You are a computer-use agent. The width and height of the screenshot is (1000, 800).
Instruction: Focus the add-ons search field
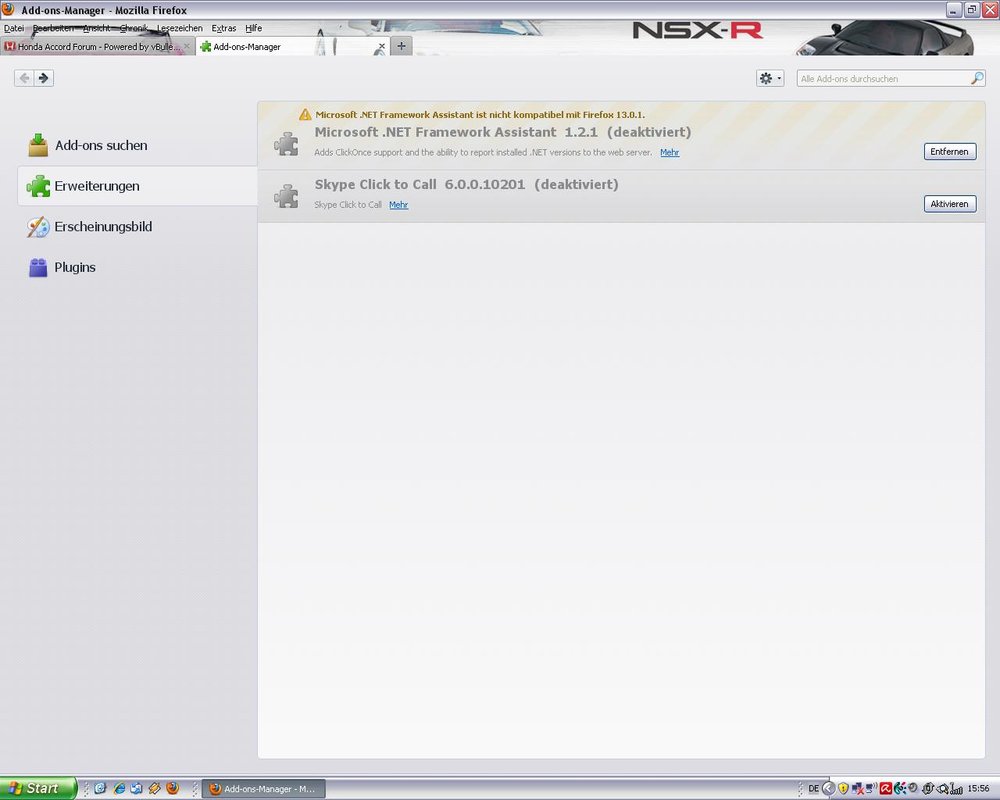tap(880, 78)
